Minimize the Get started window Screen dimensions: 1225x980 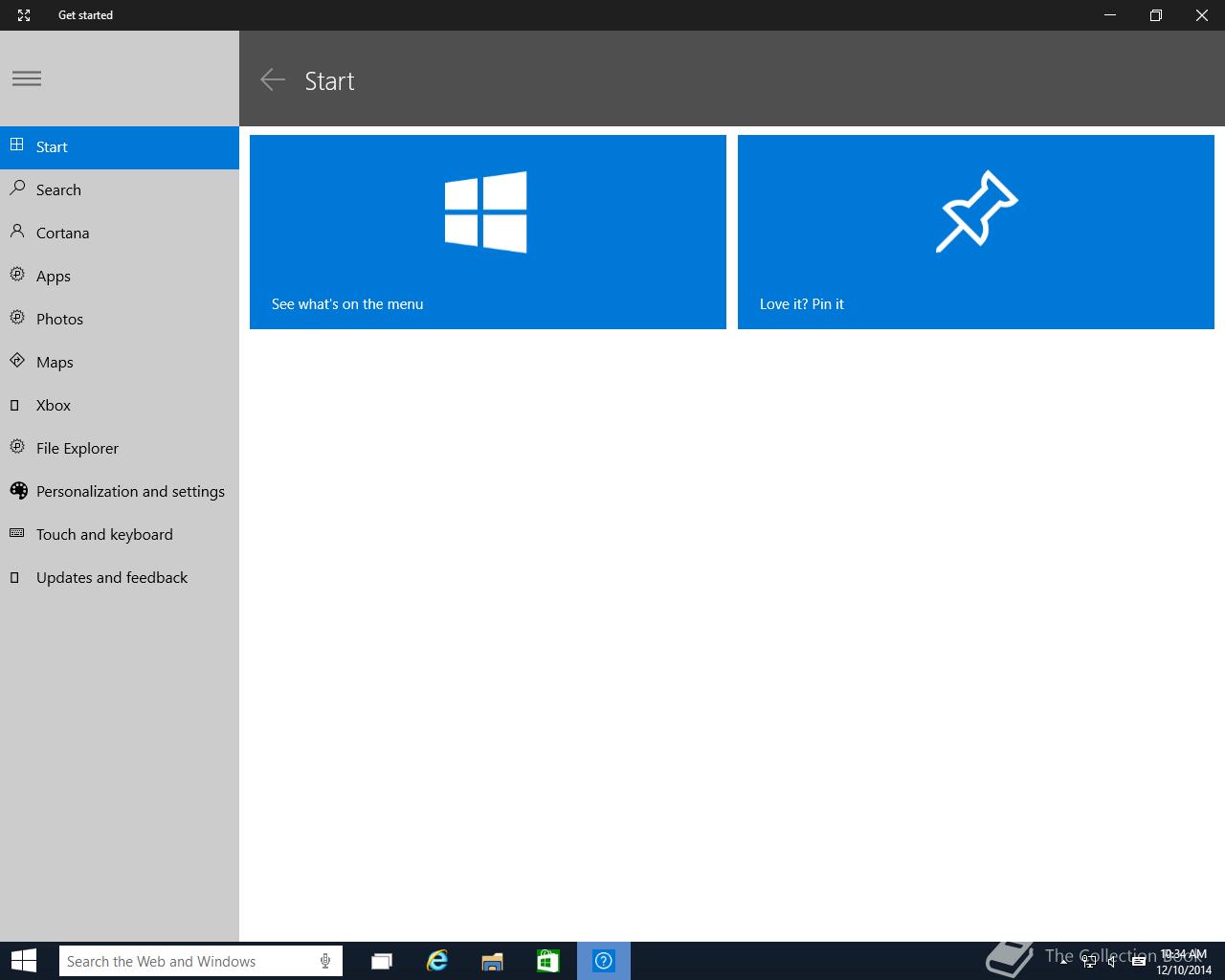(1110, 15)
